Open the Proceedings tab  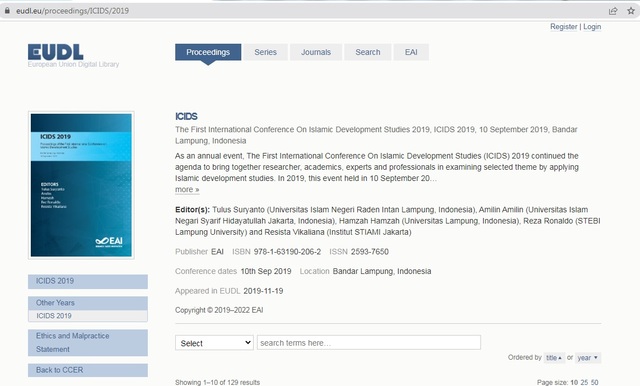(x=208, y=52)
